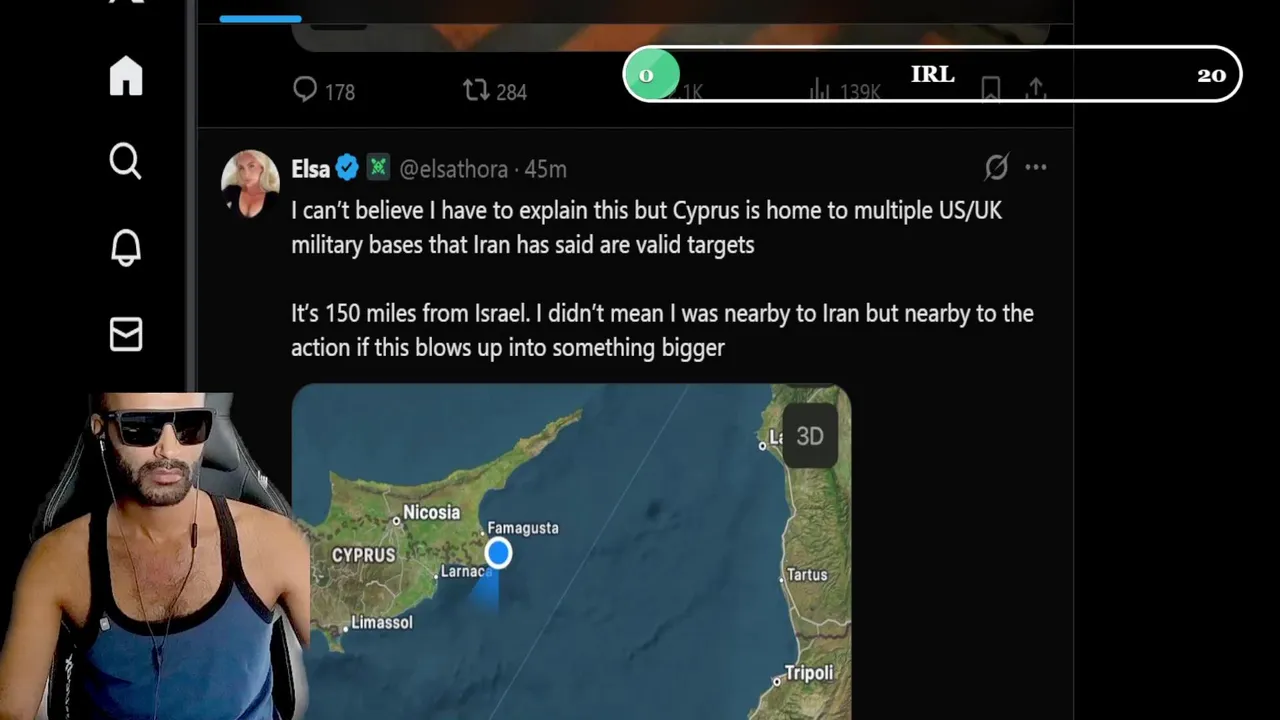This screenshot has height=720, width=1280.
Task: Open the three-dot menu on Elsa's post
Action: coord(1036,167)
